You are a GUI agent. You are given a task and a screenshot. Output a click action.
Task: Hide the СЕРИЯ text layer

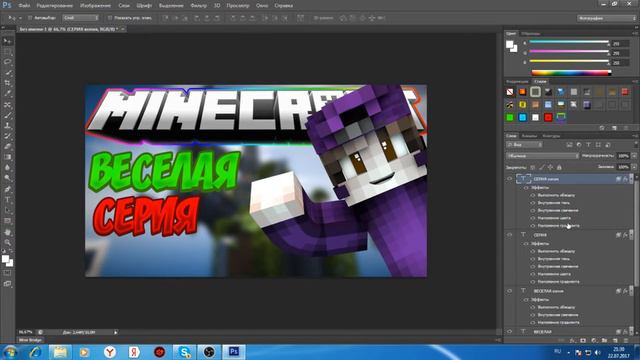tap(509, 235)
